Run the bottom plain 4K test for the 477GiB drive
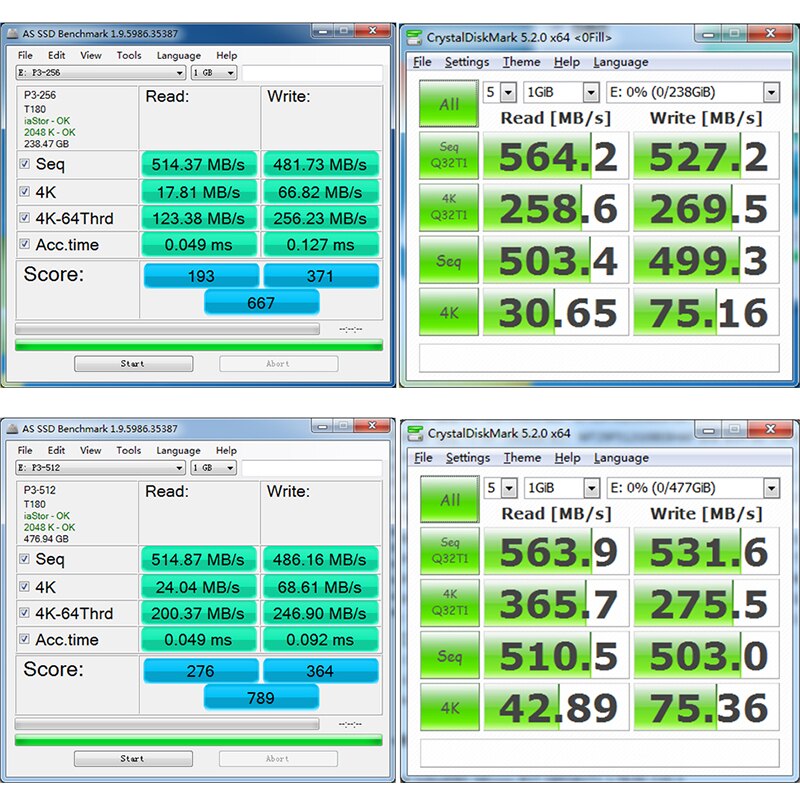 coord(449,707)
